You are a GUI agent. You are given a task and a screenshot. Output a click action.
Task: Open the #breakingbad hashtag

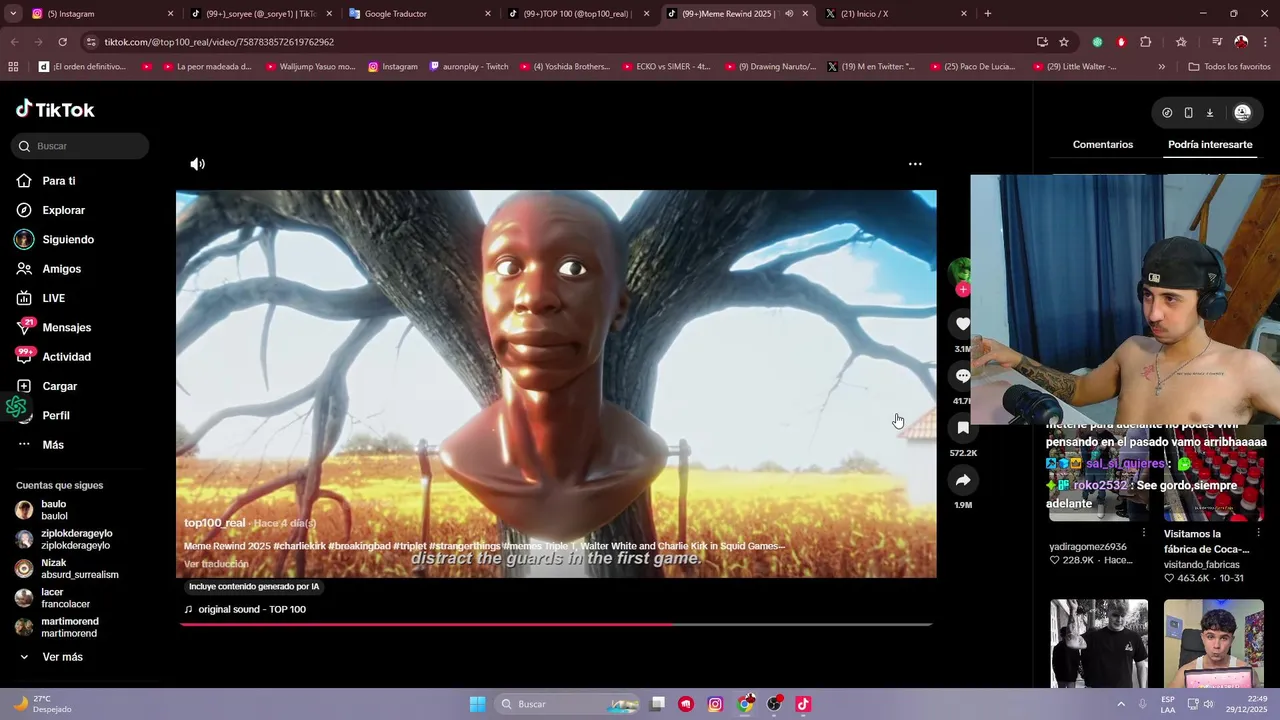[x=359, y=546]
